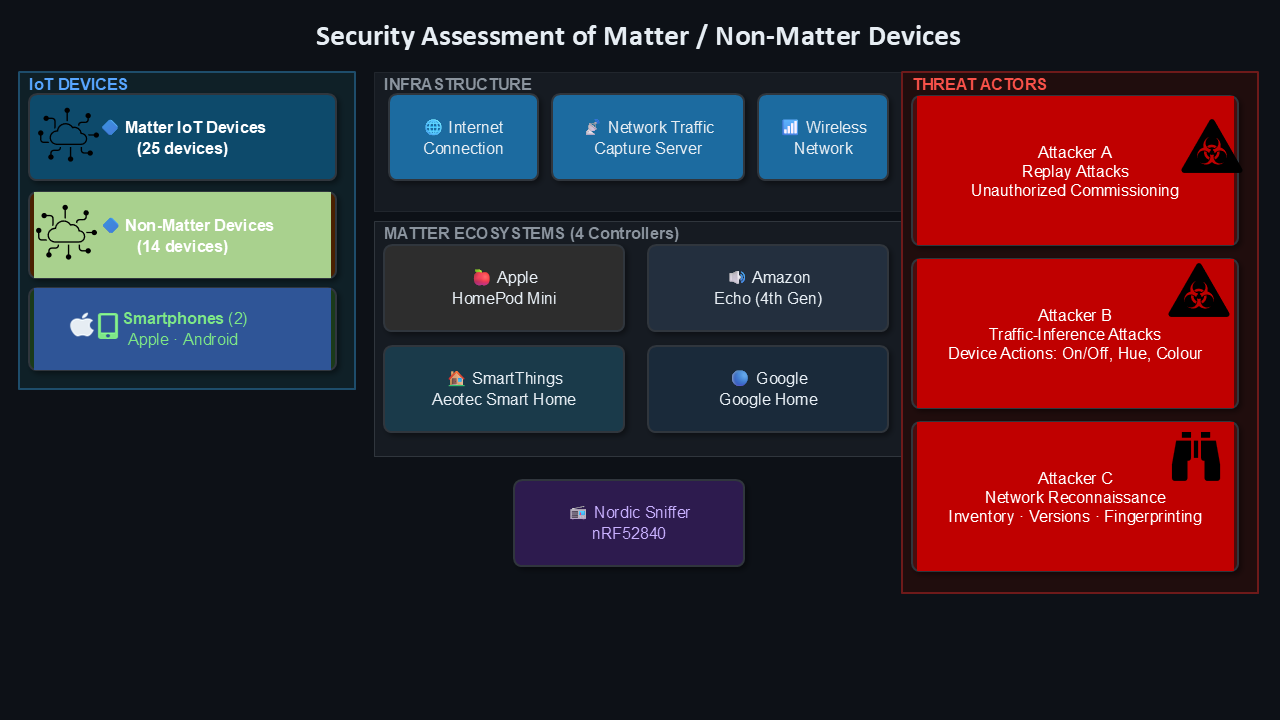Screen dimensions: 1280x720
Task: Select the Wireless Network box
Action: [x=823, y=137]
